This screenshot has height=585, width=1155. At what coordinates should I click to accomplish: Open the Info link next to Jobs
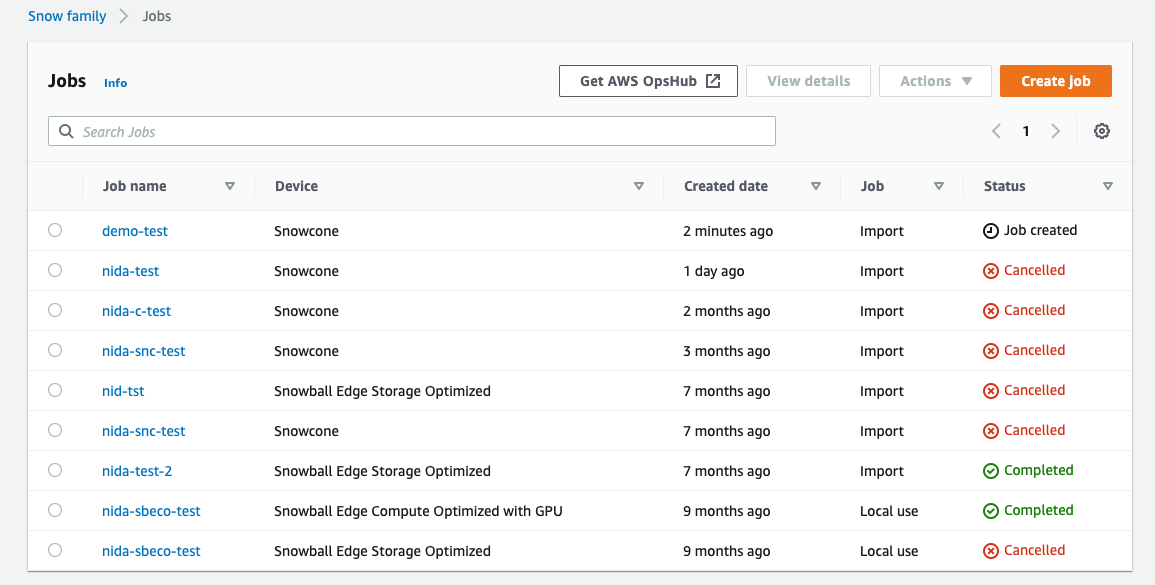tap(115, 83)
